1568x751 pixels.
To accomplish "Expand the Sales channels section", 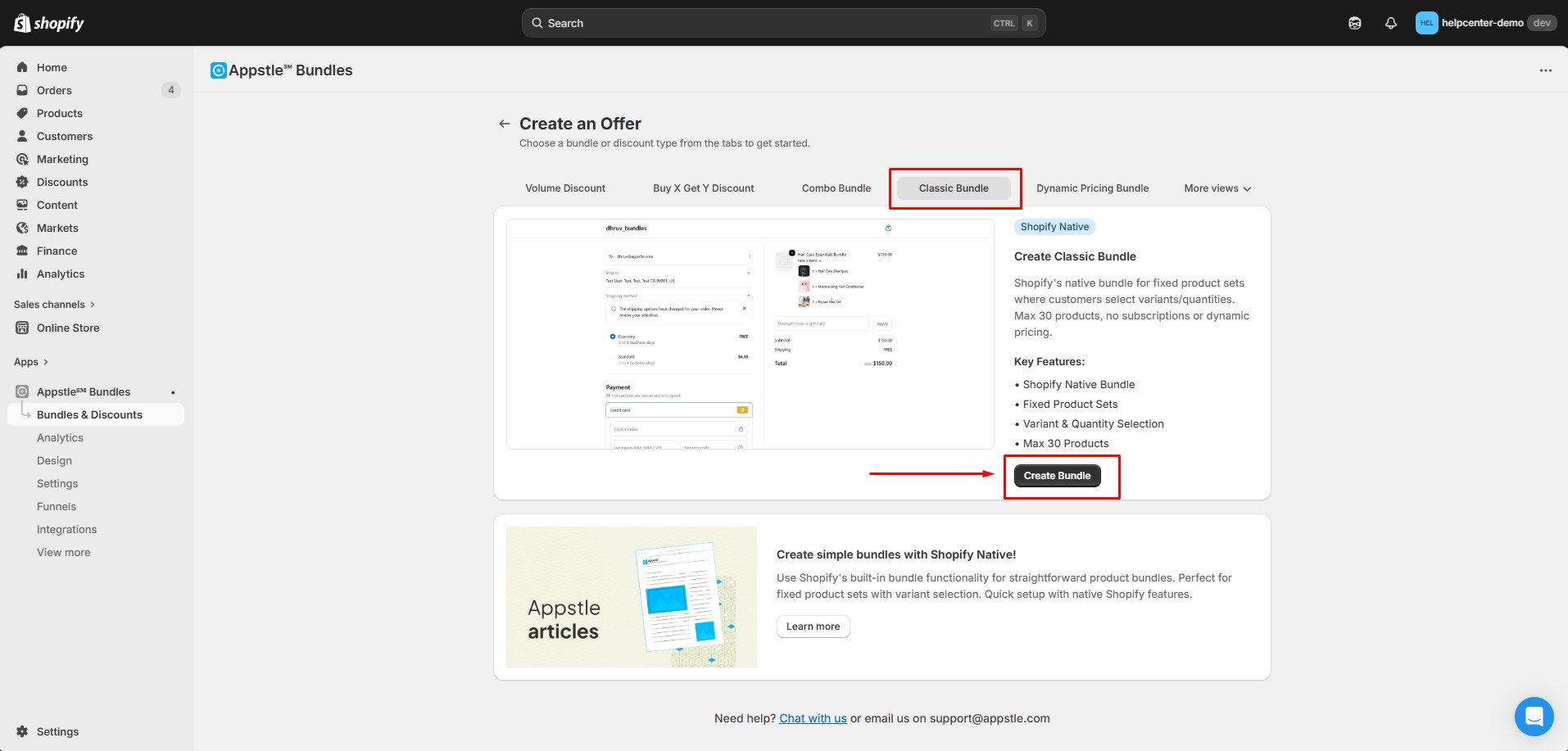I will 54,304.
